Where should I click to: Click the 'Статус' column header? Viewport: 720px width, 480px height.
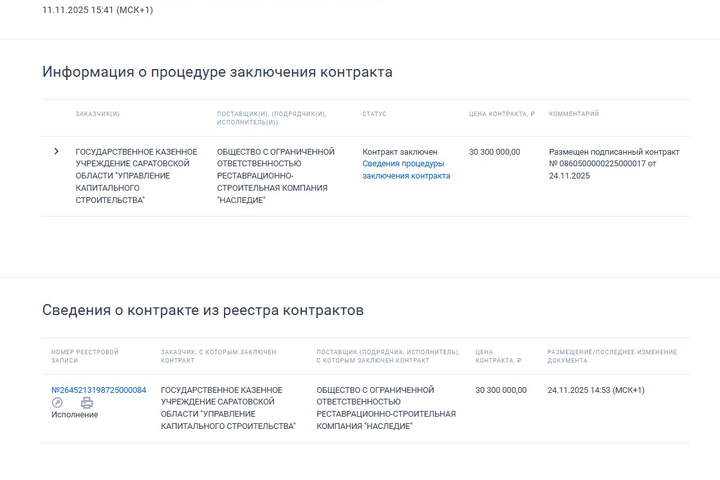pos(374,114)
